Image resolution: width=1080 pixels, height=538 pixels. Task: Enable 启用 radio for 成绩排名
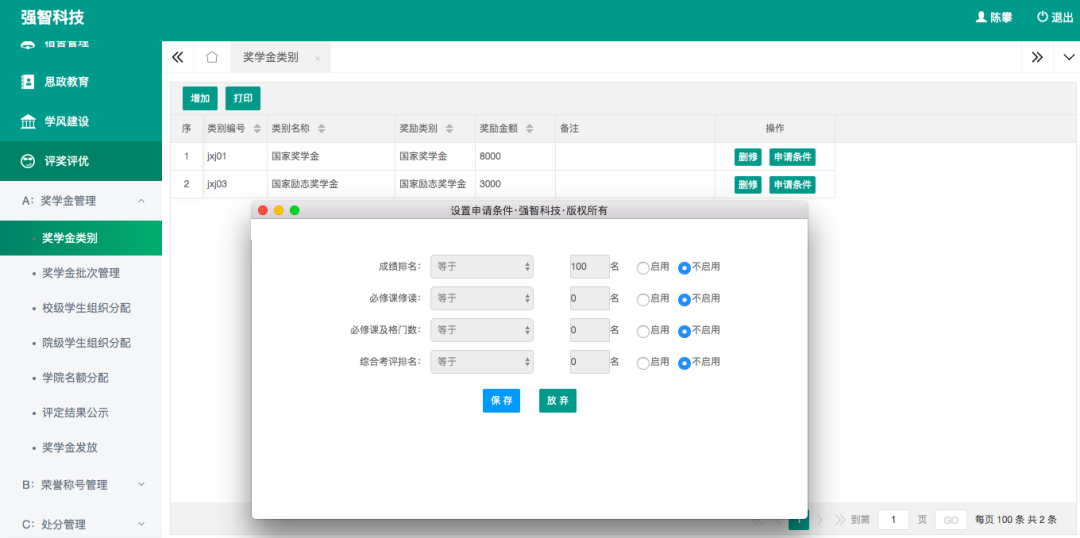[643, 268]
